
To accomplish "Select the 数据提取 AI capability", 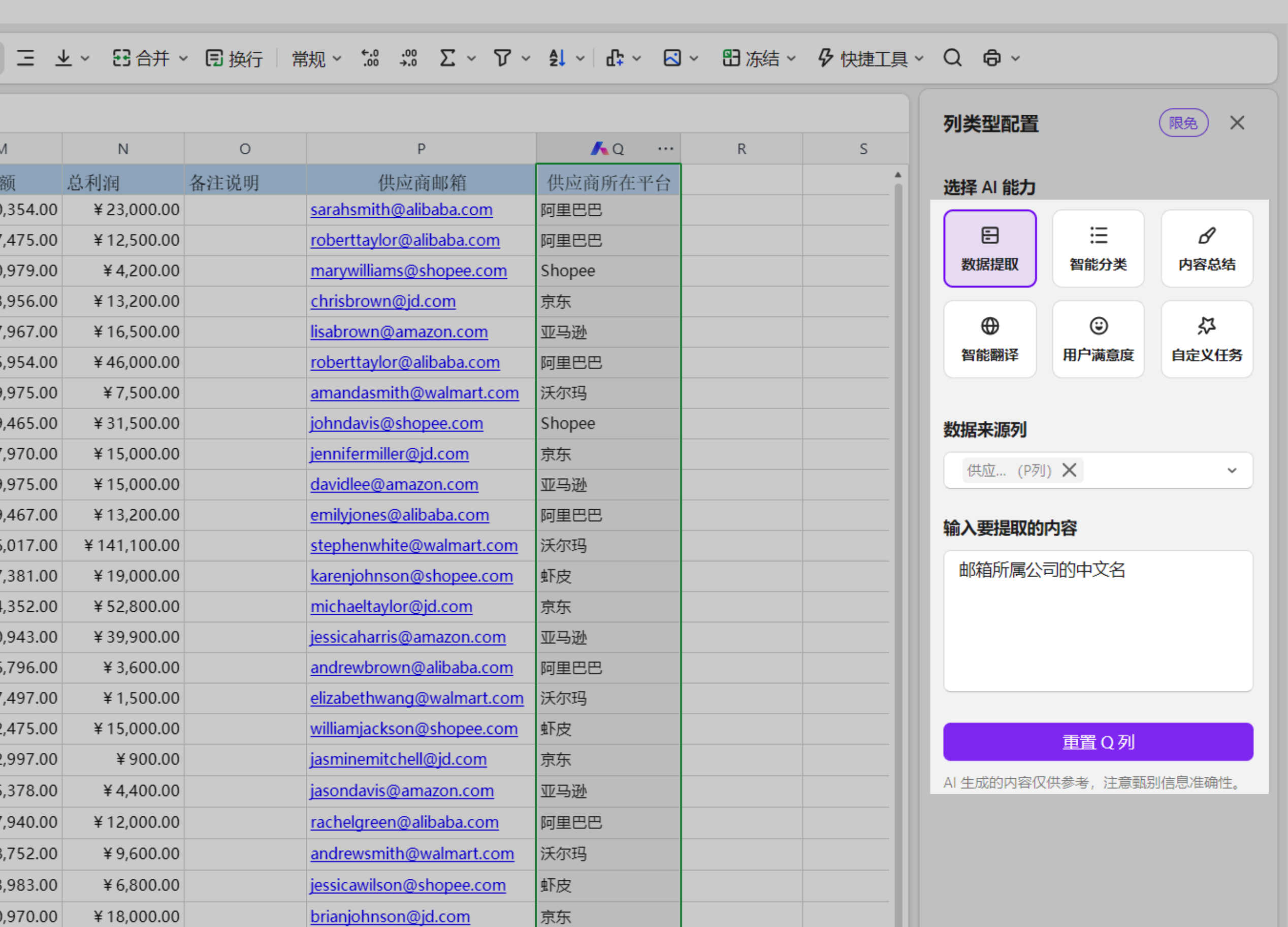I will [989, 249].
